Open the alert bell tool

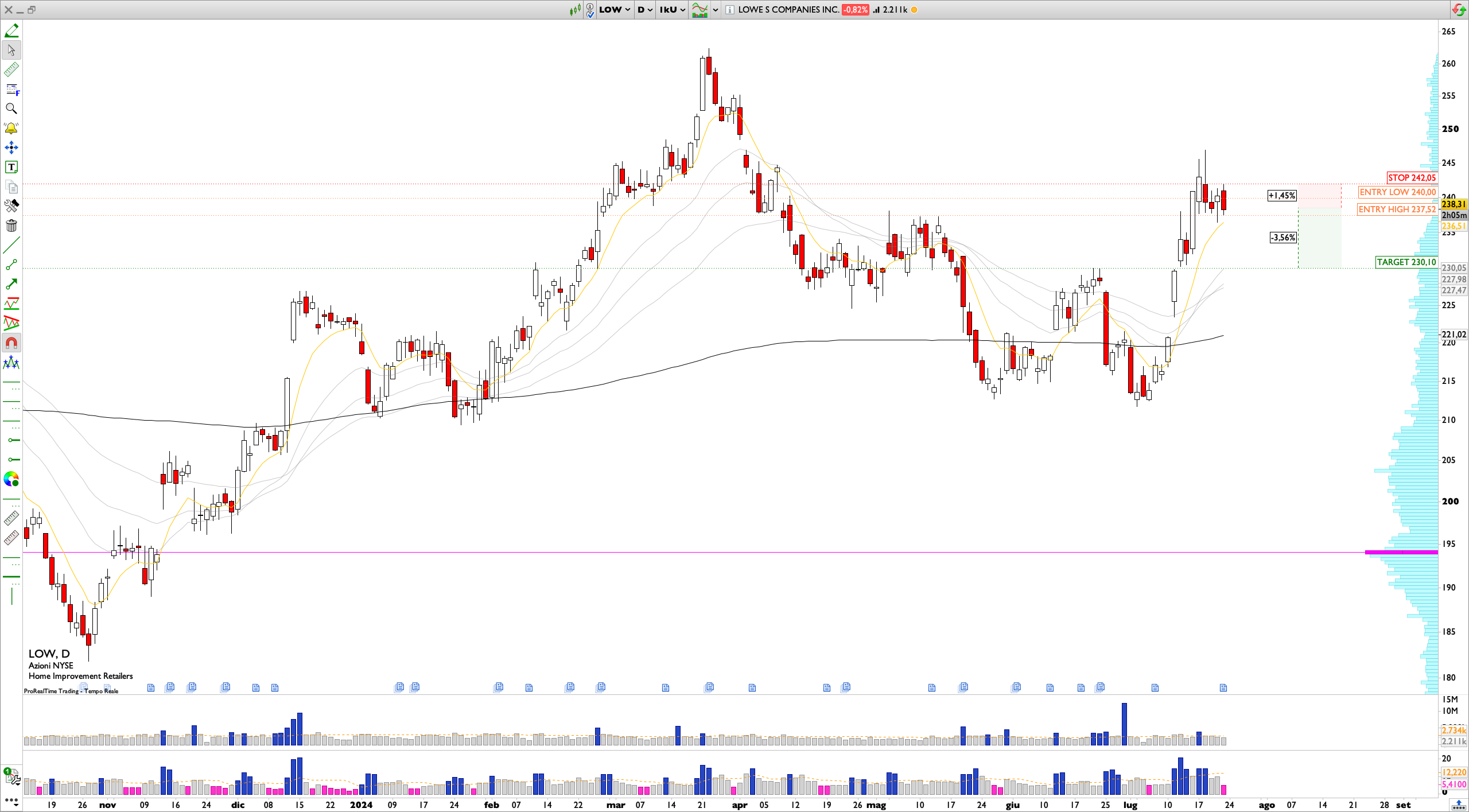pos(11,128)
